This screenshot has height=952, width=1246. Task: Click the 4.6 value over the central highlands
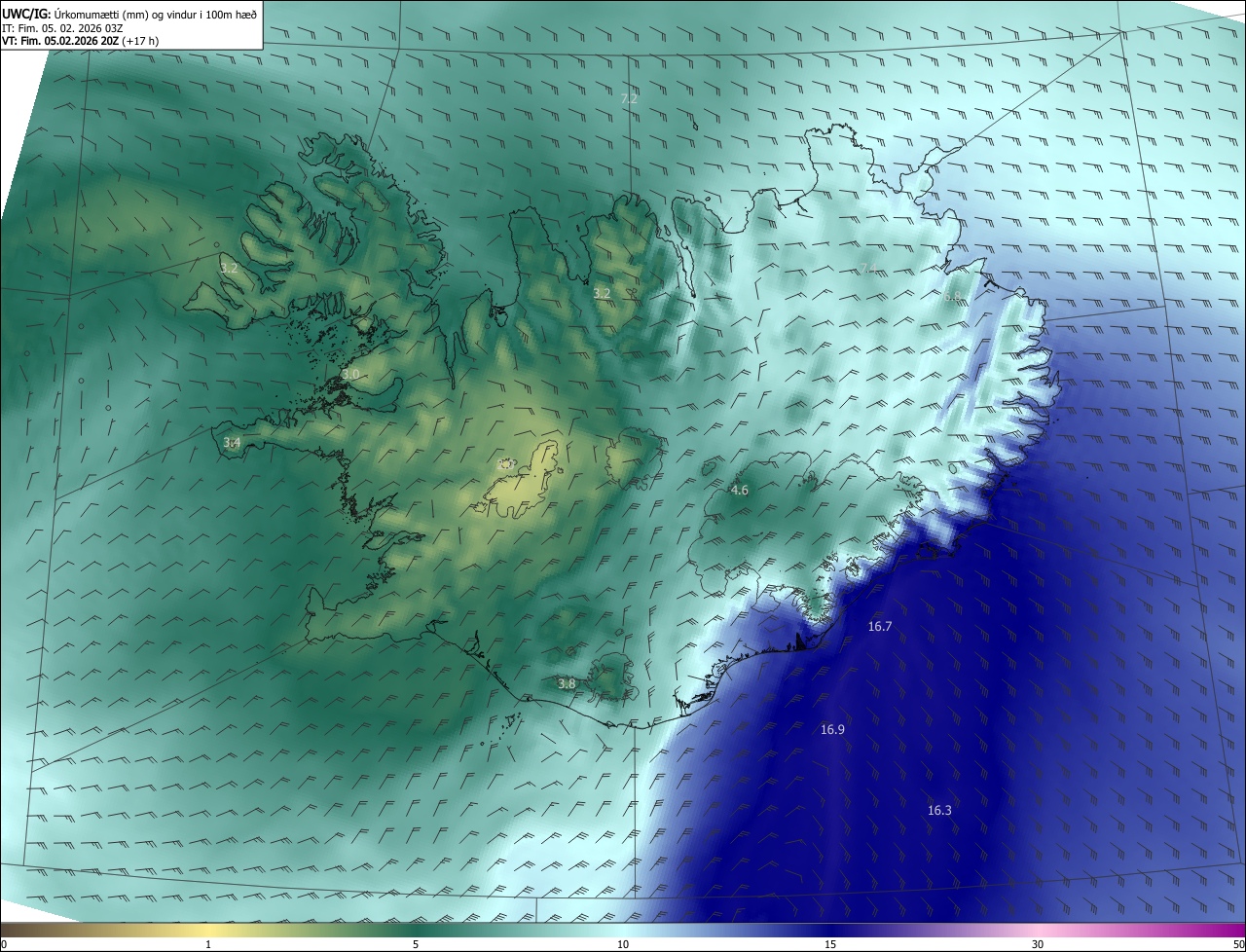click(739, 490)
